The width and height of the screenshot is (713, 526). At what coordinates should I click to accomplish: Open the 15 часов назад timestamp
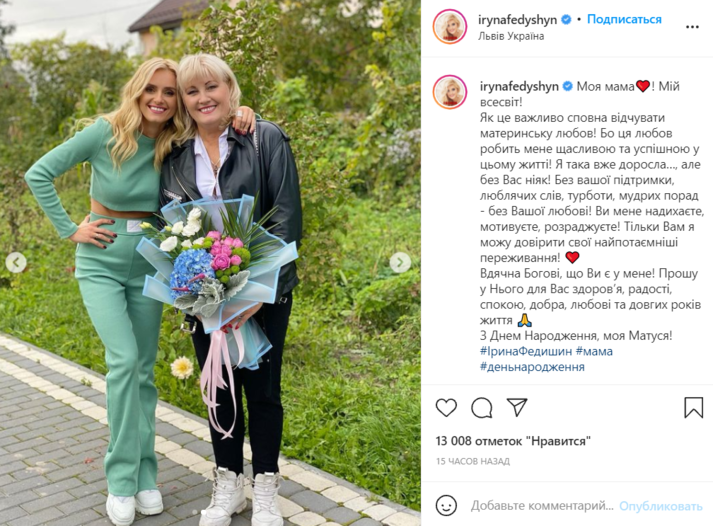pyautogui.click(x=473, y=461)
